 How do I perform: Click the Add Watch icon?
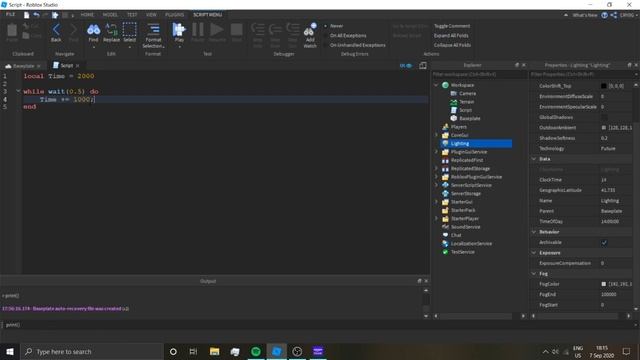click(x=310, y=29)
